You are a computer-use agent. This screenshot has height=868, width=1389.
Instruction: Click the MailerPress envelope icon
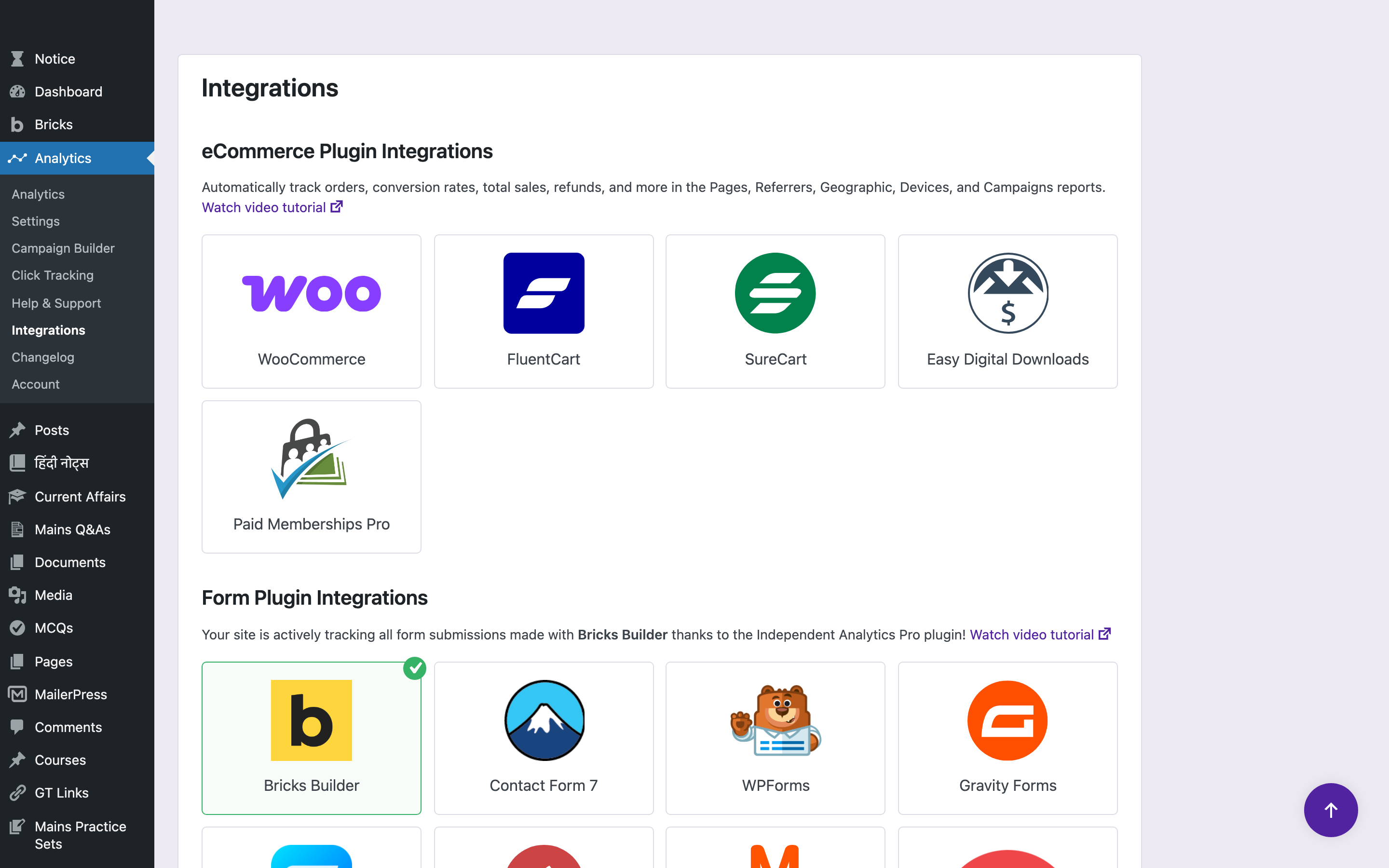tap(17, 694)
